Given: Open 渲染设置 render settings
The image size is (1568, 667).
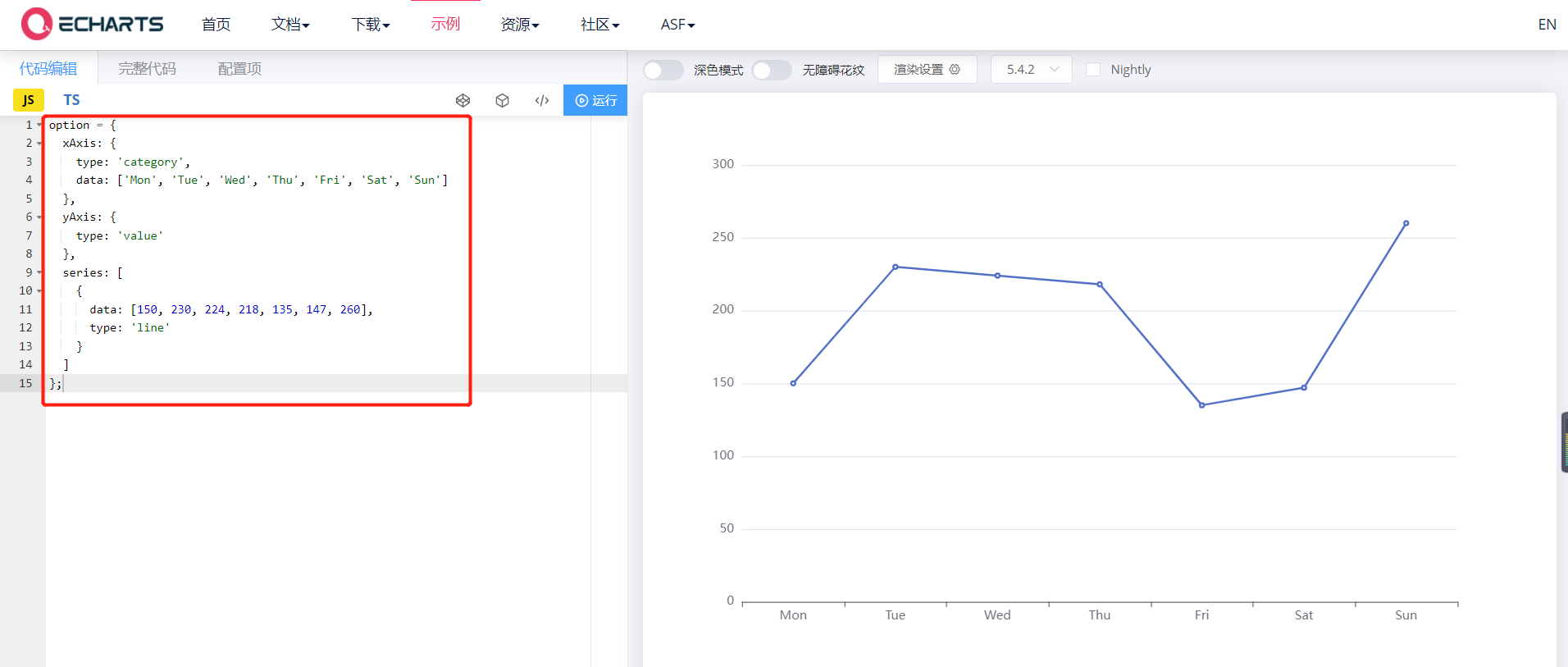Looking at the screenshot, I should click(927, 70).
